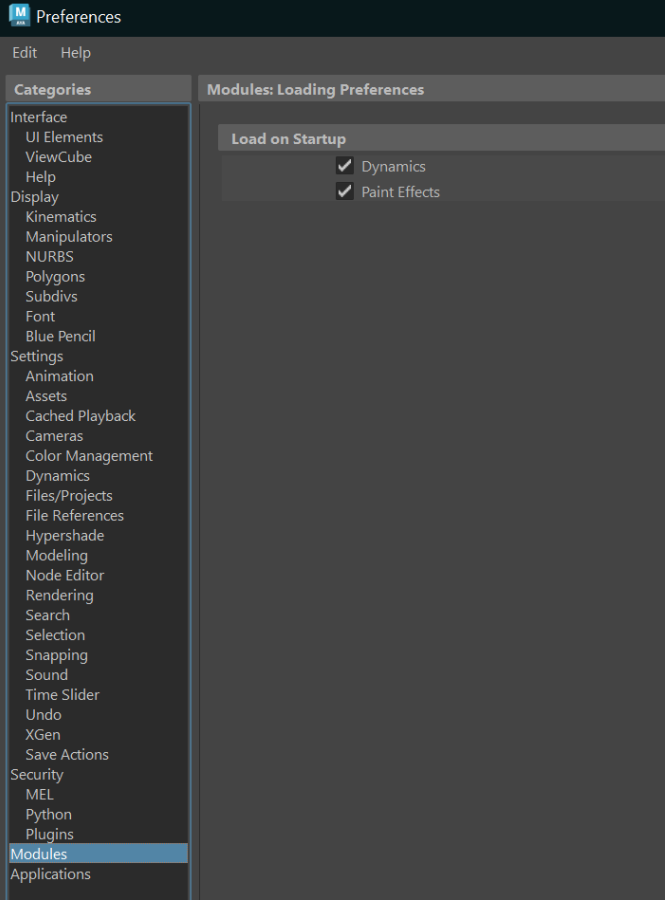
Task: Open the Help menu
Action: 75,53
